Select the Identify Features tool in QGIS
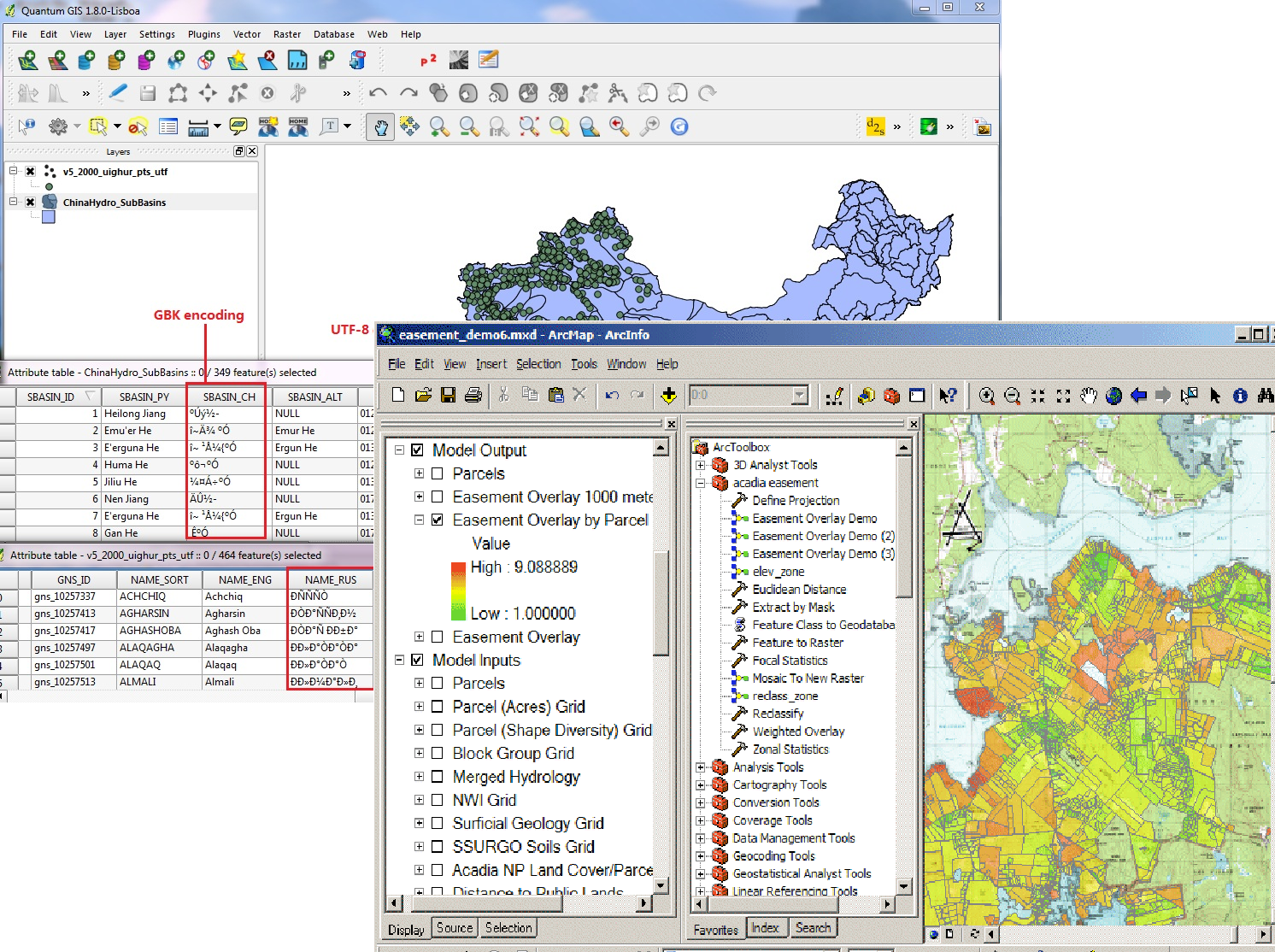1275x952 pixels. (26, 126)
